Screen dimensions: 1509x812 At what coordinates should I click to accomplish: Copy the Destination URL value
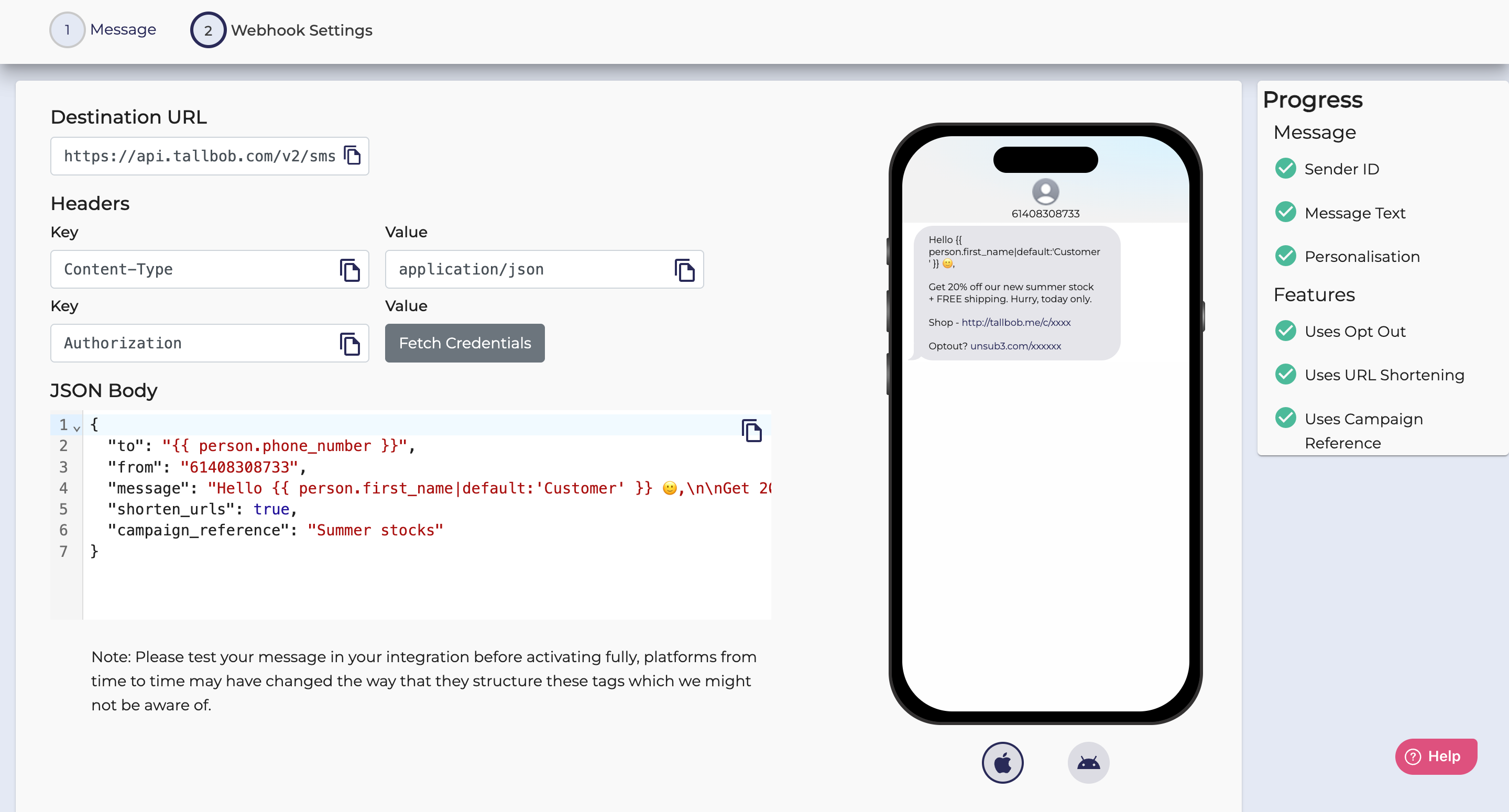pos(352,156)
